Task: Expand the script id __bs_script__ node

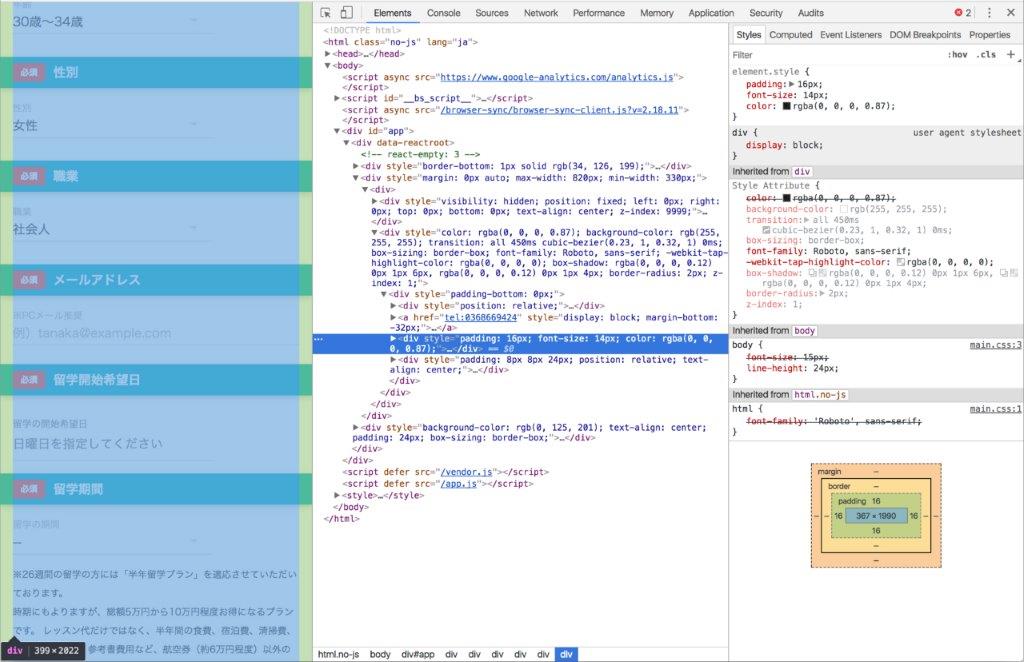Action: click(x=337, y=98)
